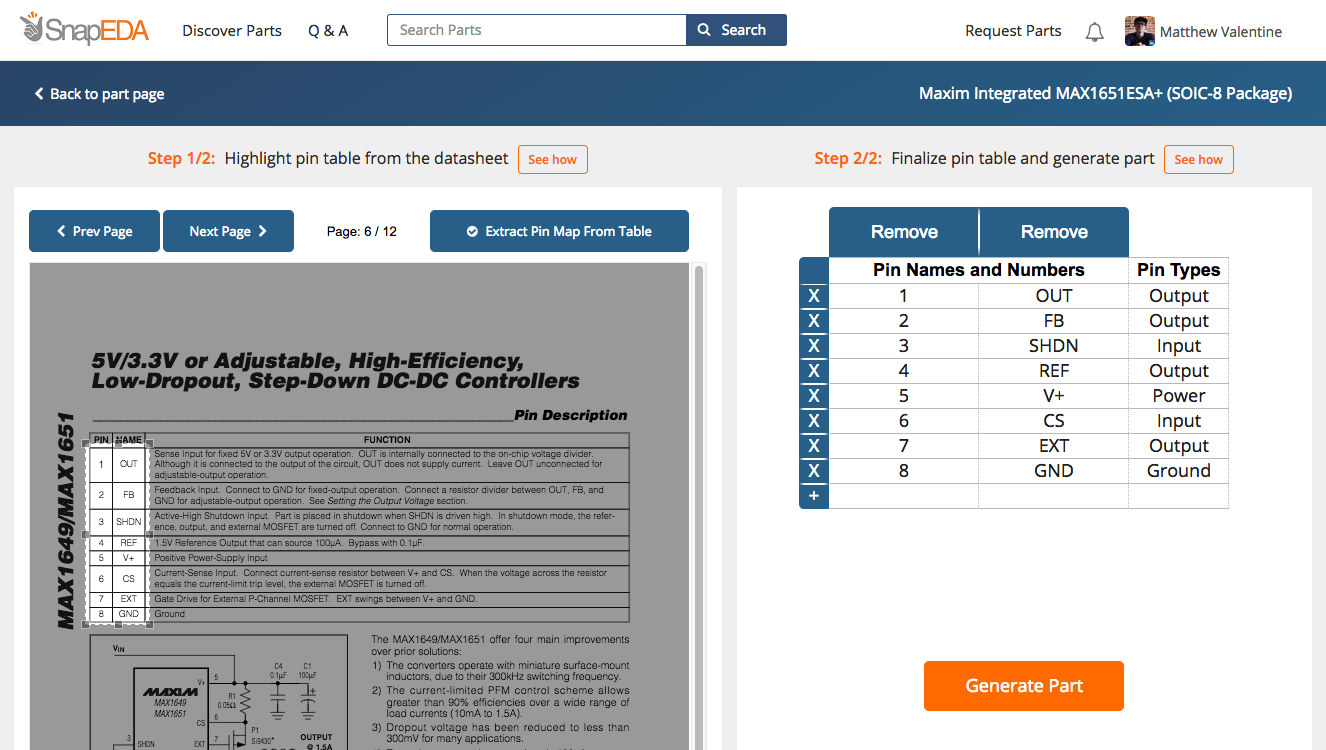The image size is (1326, 750).
Task: Select Power pin type for V+
Action: 1178,396
